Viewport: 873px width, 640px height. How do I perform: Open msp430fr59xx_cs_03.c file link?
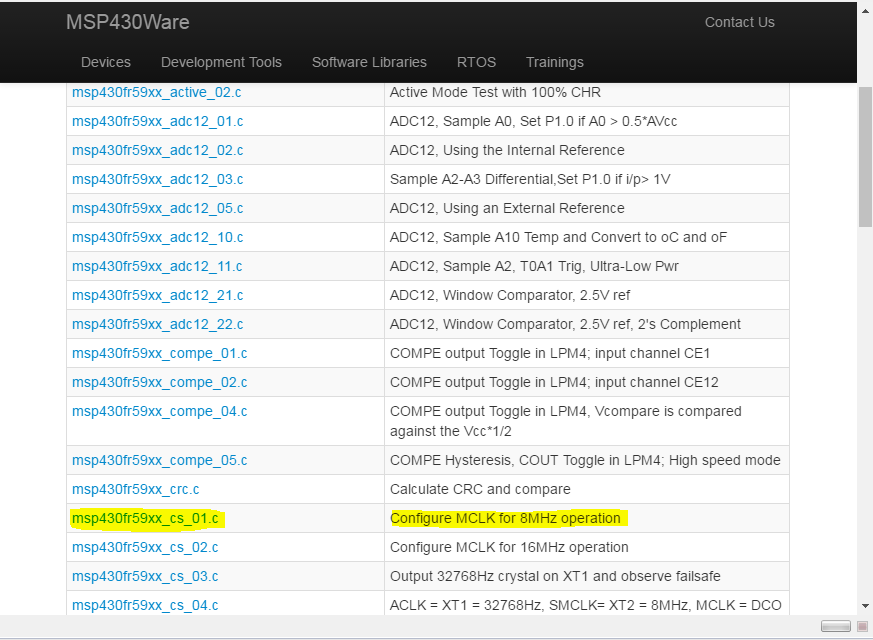[145, 576]
